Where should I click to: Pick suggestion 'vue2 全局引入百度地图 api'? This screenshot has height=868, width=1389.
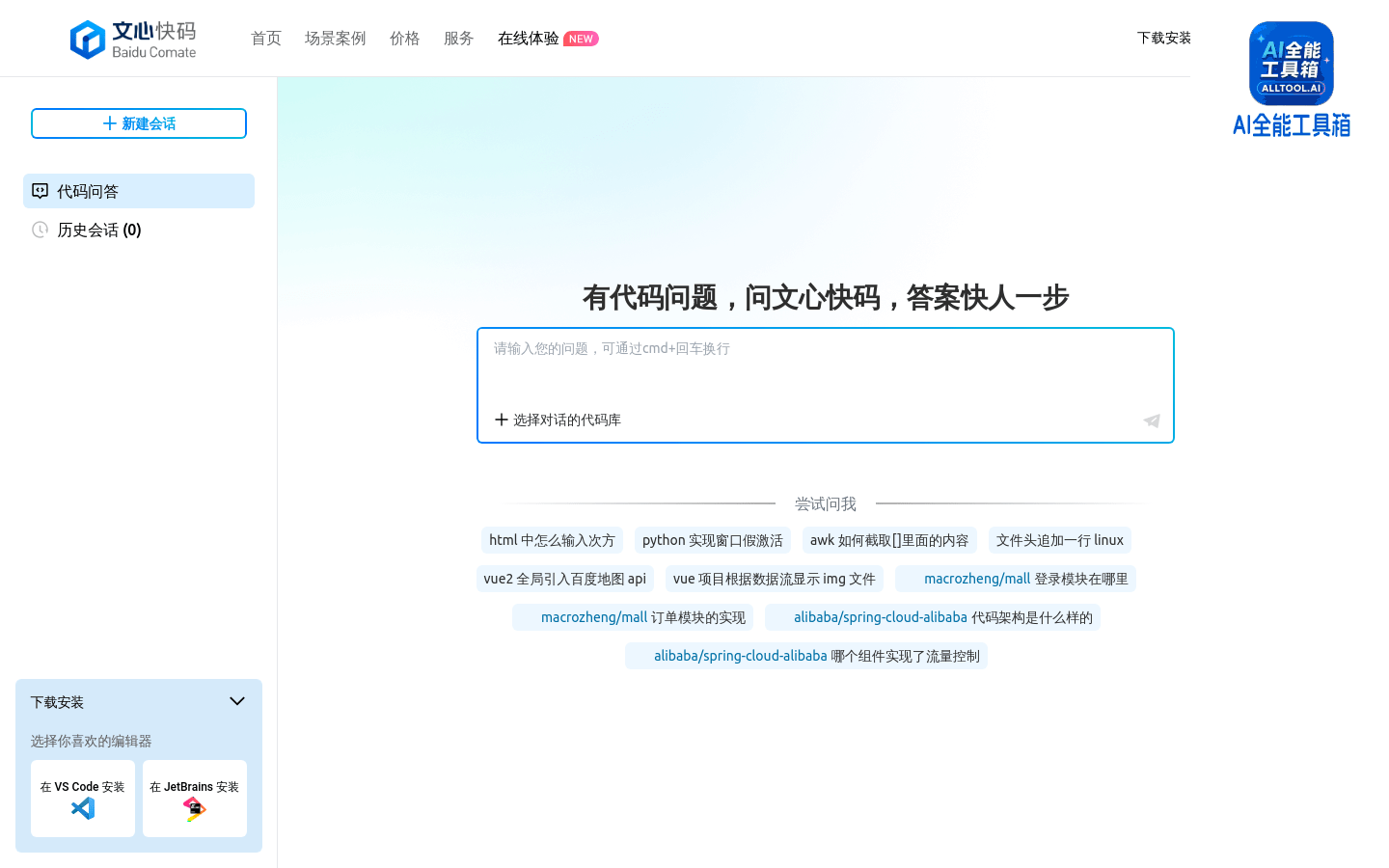click(565, 579)
